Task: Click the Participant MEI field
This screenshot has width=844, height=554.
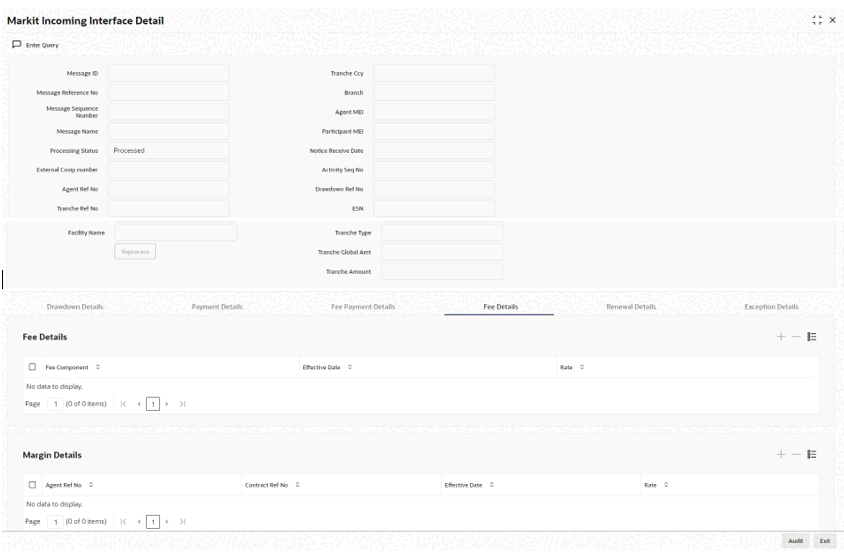Action: [434, 131]
